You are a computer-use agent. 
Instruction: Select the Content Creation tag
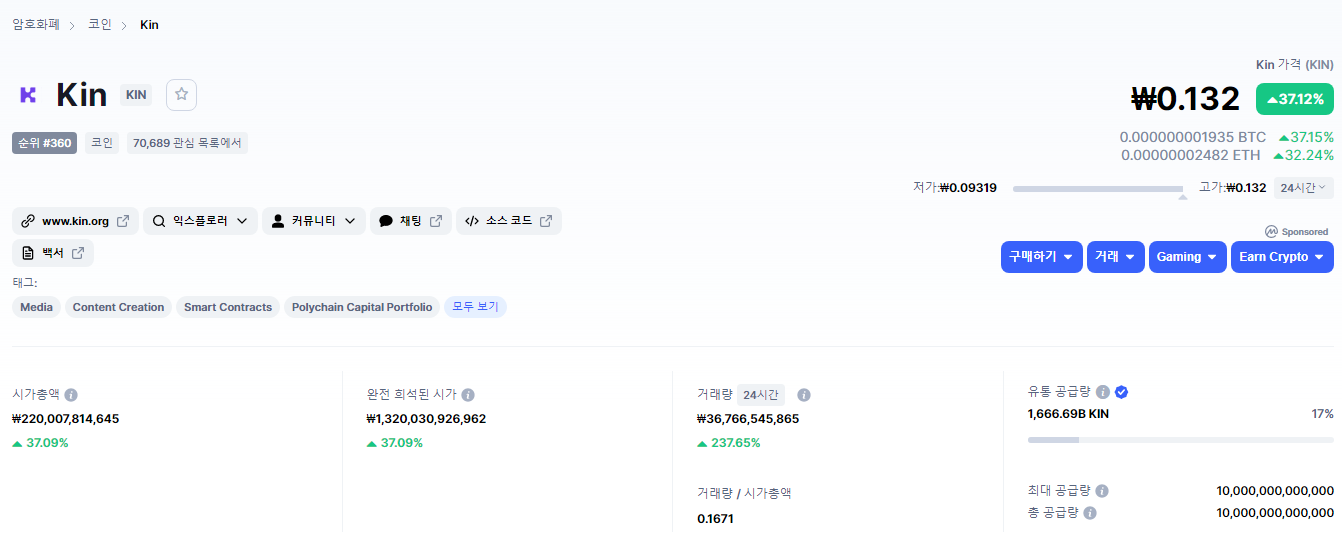click(118, 307)
